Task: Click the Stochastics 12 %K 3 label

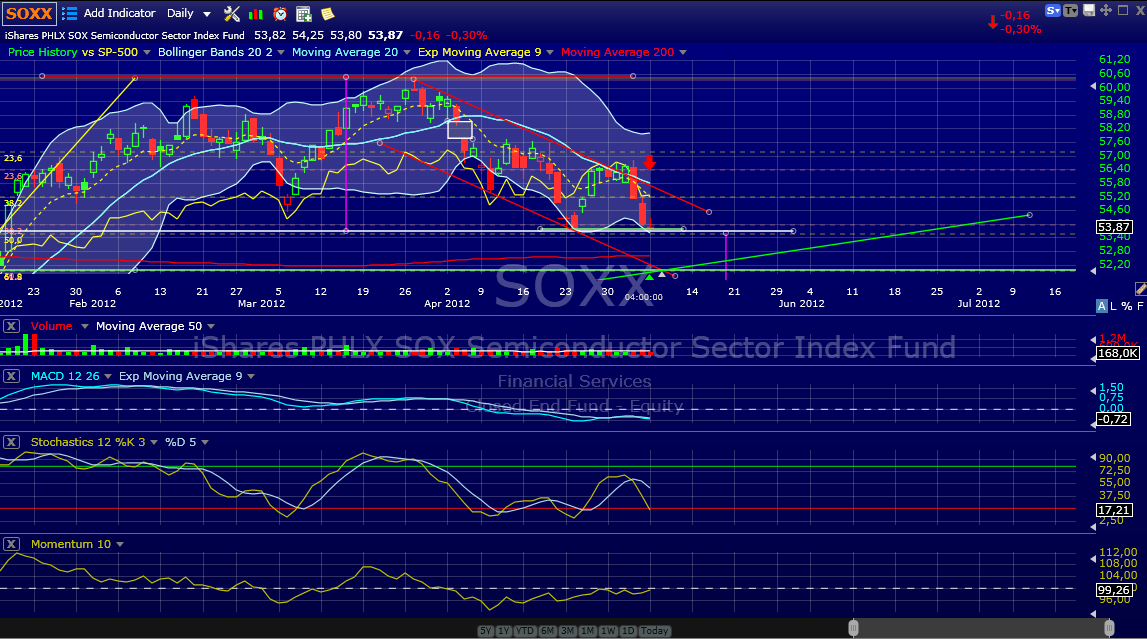Action: click(88, 442)
